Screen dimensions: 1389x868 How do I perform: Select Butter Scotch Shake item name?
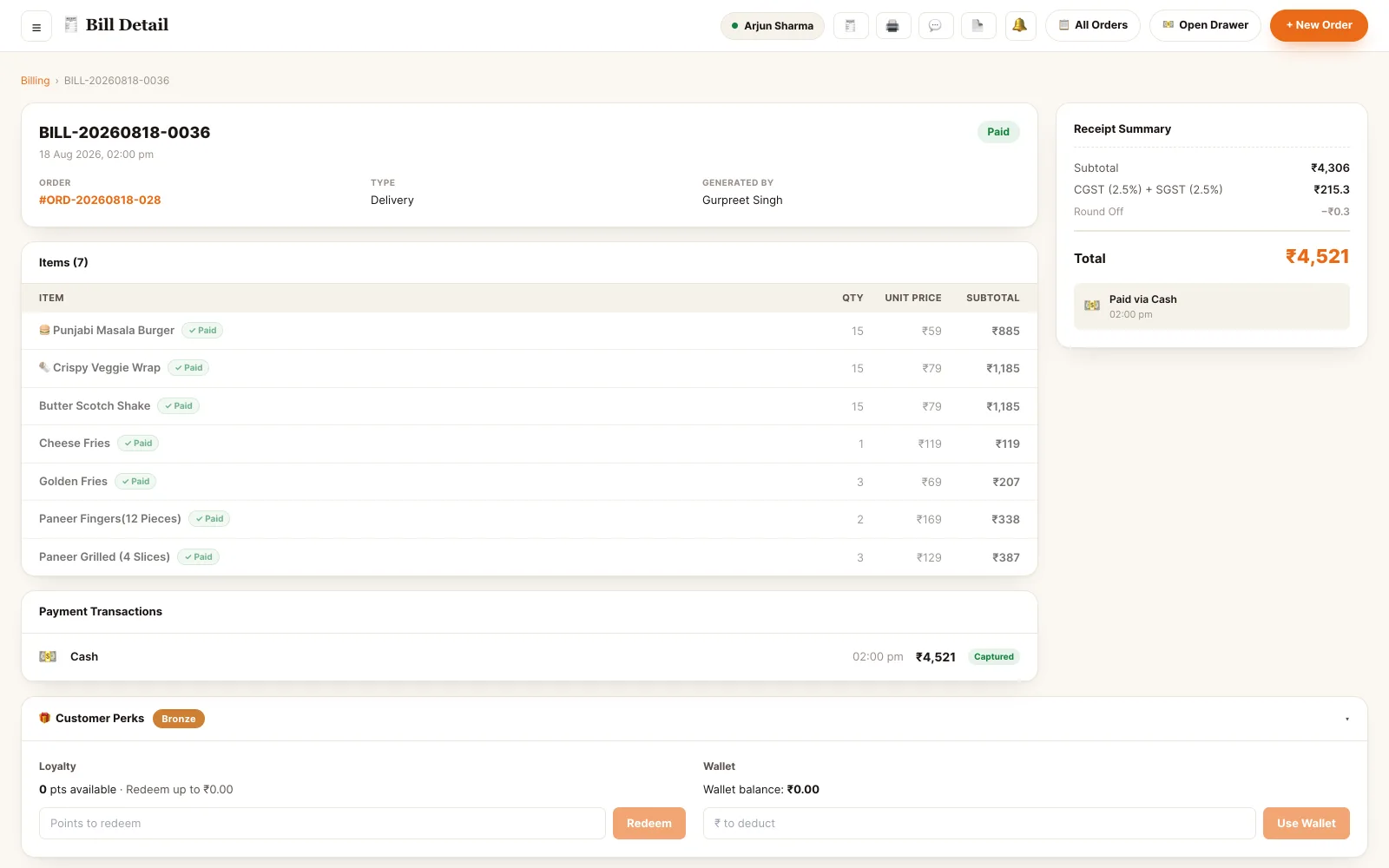95,405
